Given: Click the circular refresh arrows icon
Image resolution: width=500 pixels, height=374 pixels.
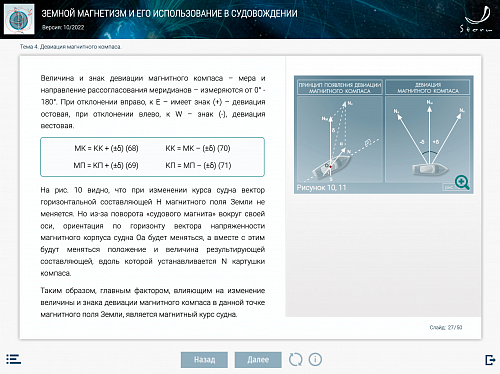Looking at the screenshot, I should pyautogui.click(x=295, y=360).
